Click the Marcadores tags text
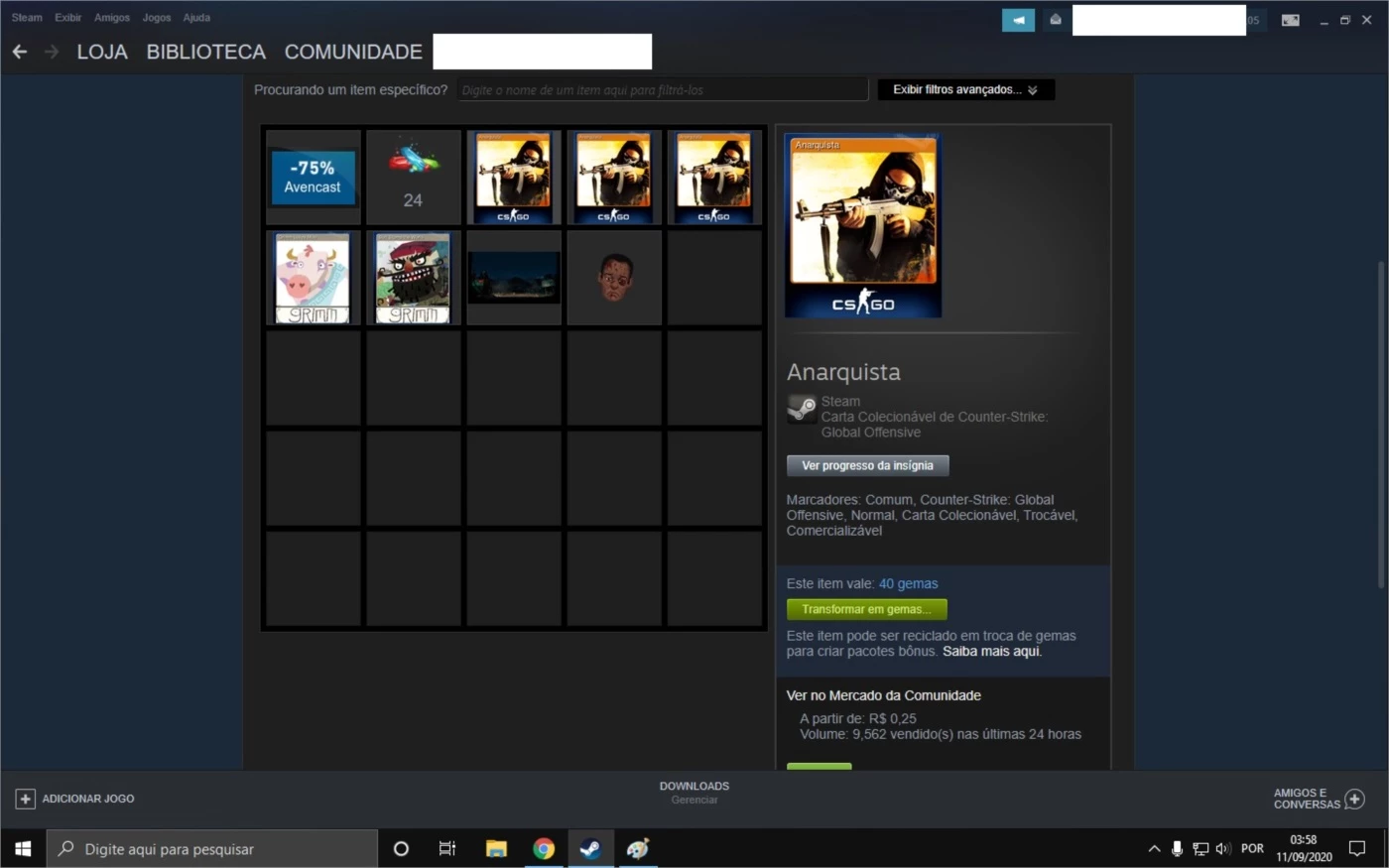1389x868 pixels. tap(932, 515)
